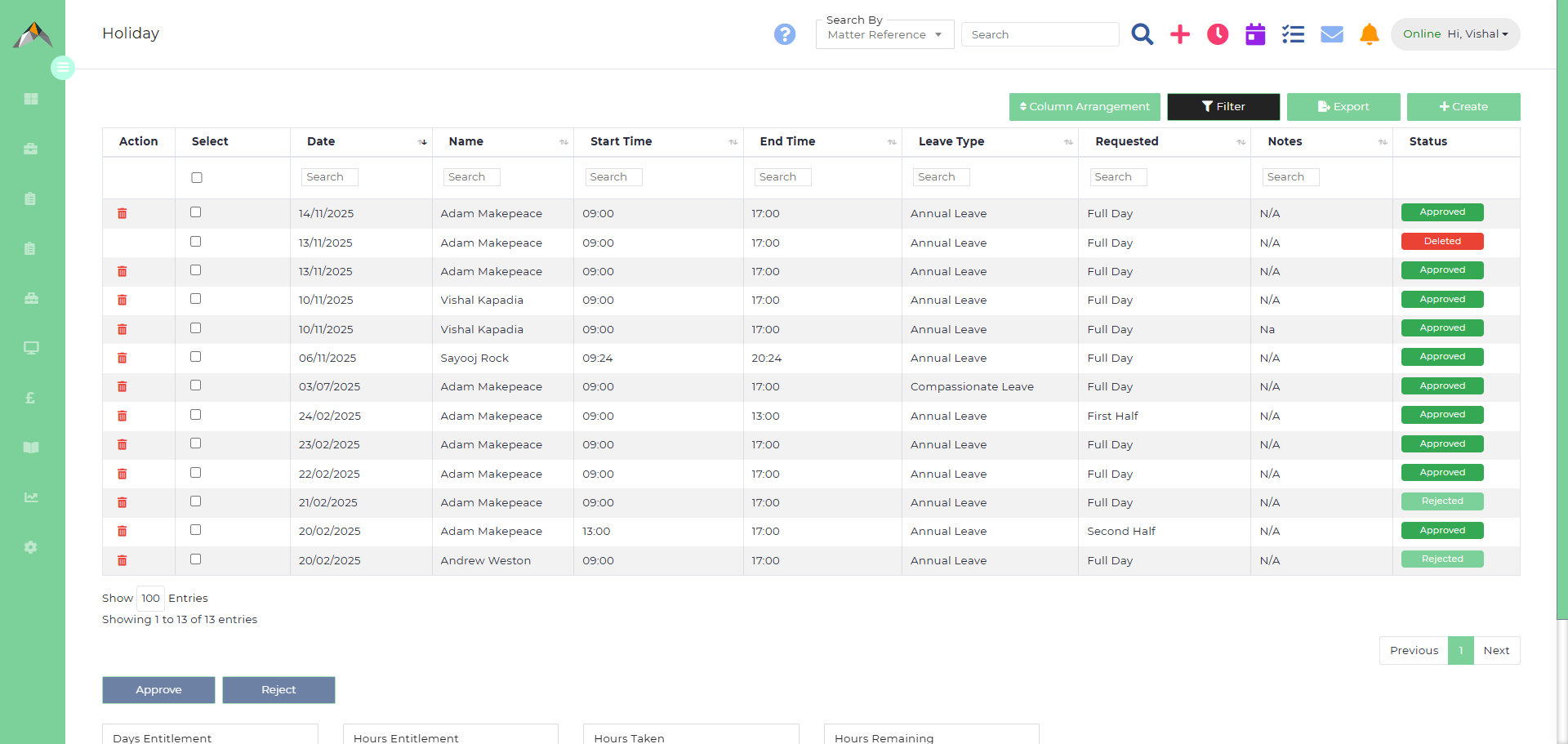Open the pound sign accounts icon
This screenshot has height=744, width=1568.
point(31,398)
